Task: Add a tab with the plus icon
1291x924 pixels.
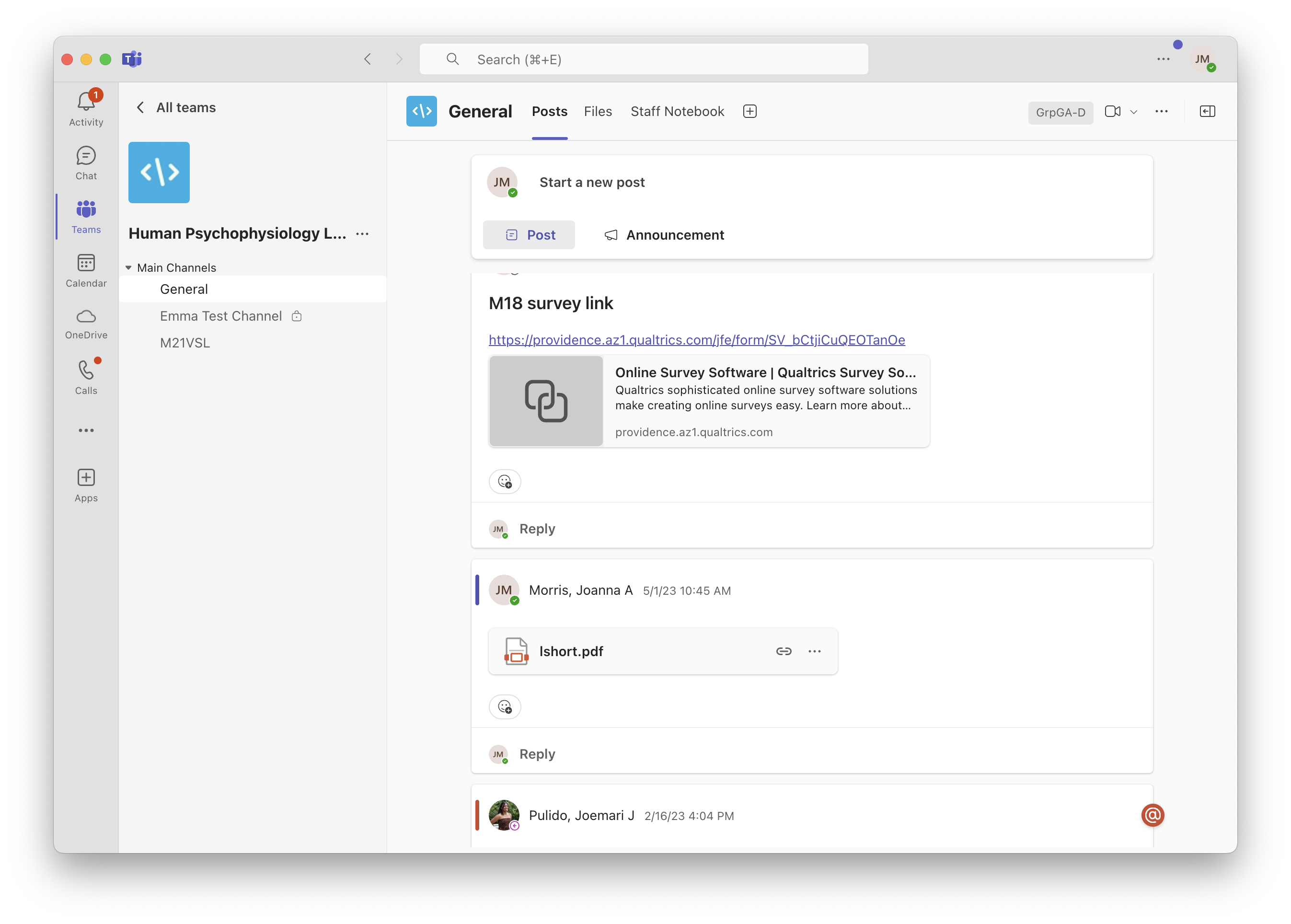Action: pos(749,112)
